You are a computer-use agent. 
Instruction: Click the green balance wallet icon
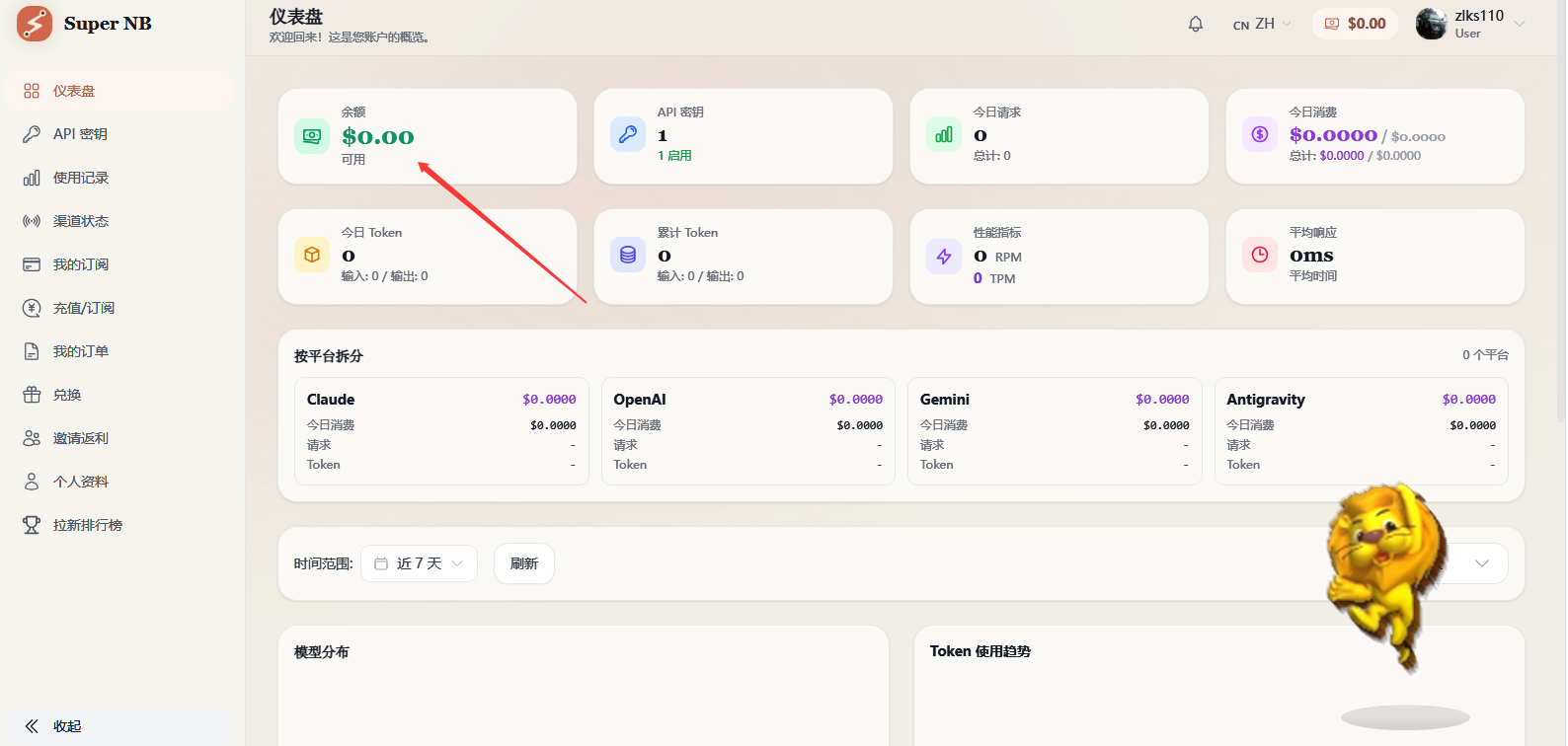pyautogui.click(x=312, y=136)
